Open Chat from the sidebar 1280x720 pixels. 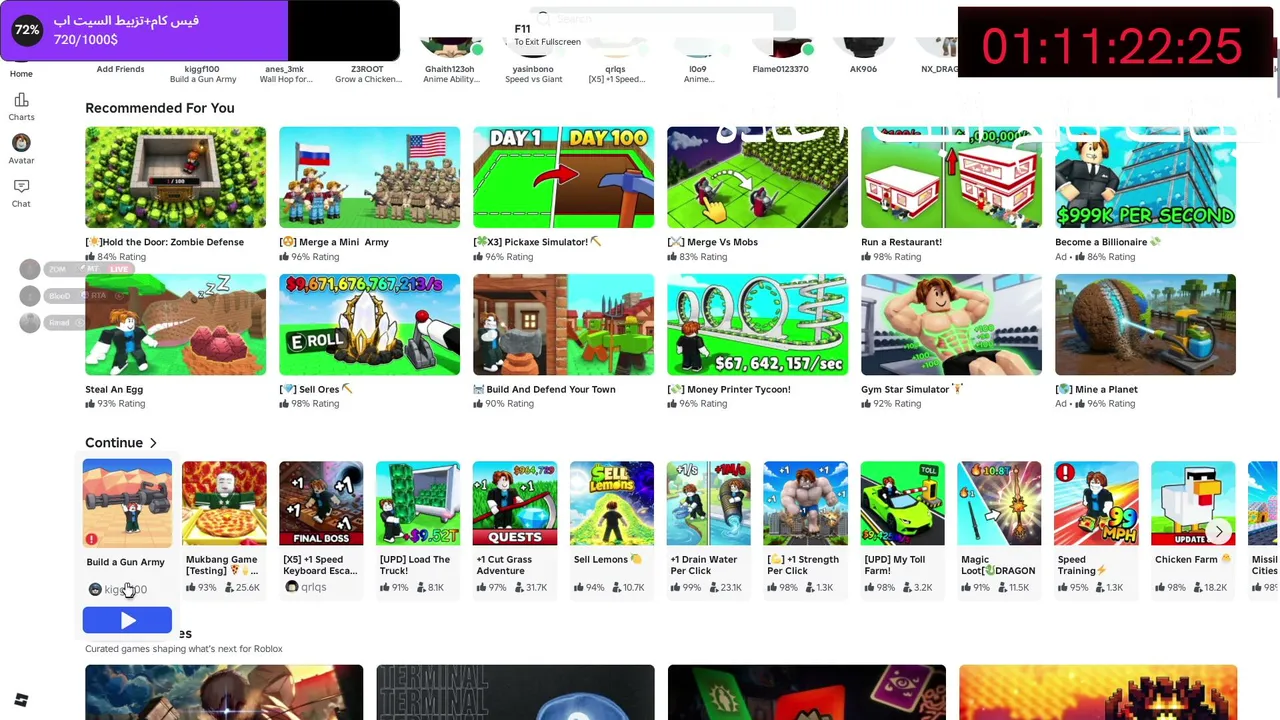click(21, 193)
